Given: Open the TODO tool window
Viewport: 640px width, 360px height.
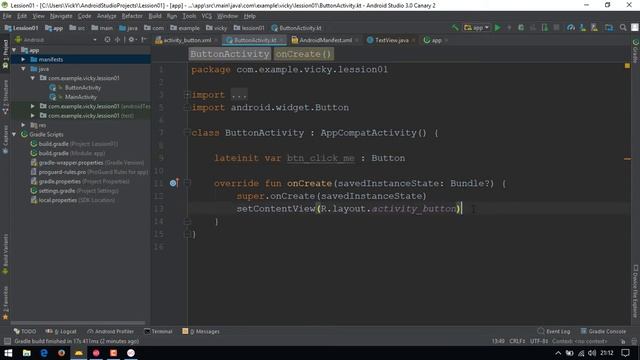Looking at the screenshot, I should point(24,331).
